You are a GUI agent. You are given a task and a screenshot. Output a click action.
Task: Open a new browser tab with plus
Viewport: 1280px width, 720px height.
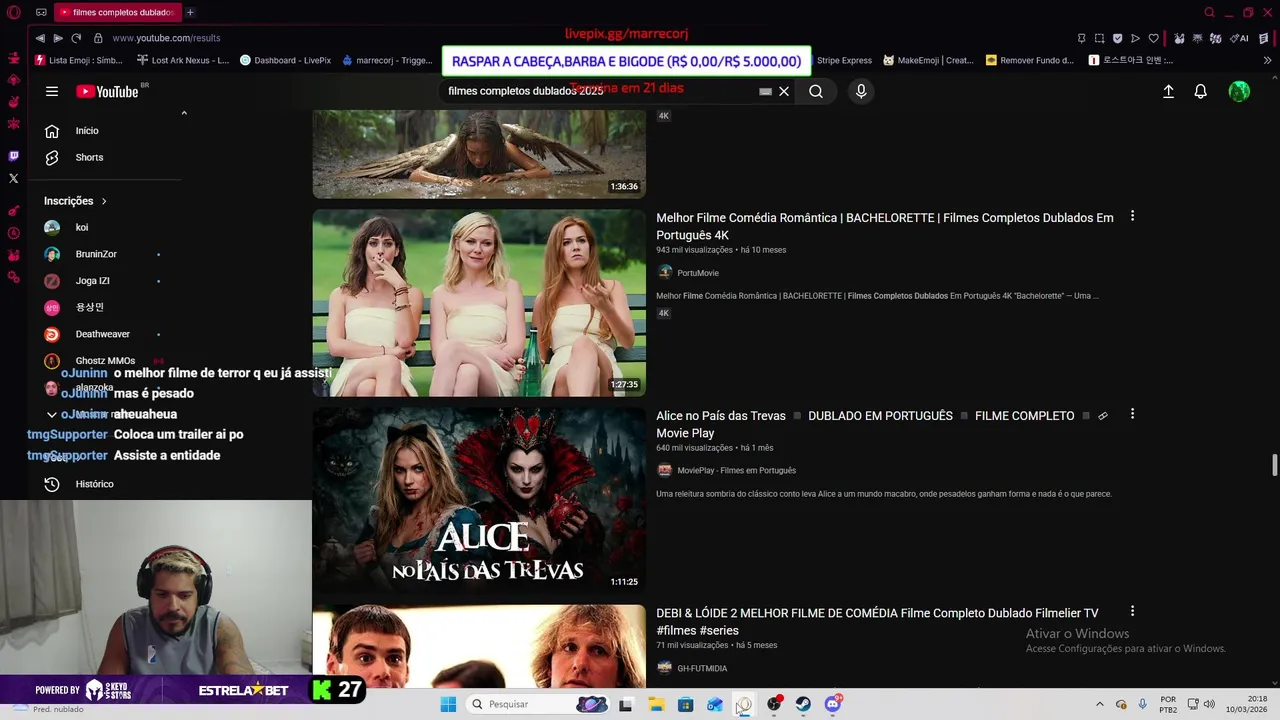point(190,12)
